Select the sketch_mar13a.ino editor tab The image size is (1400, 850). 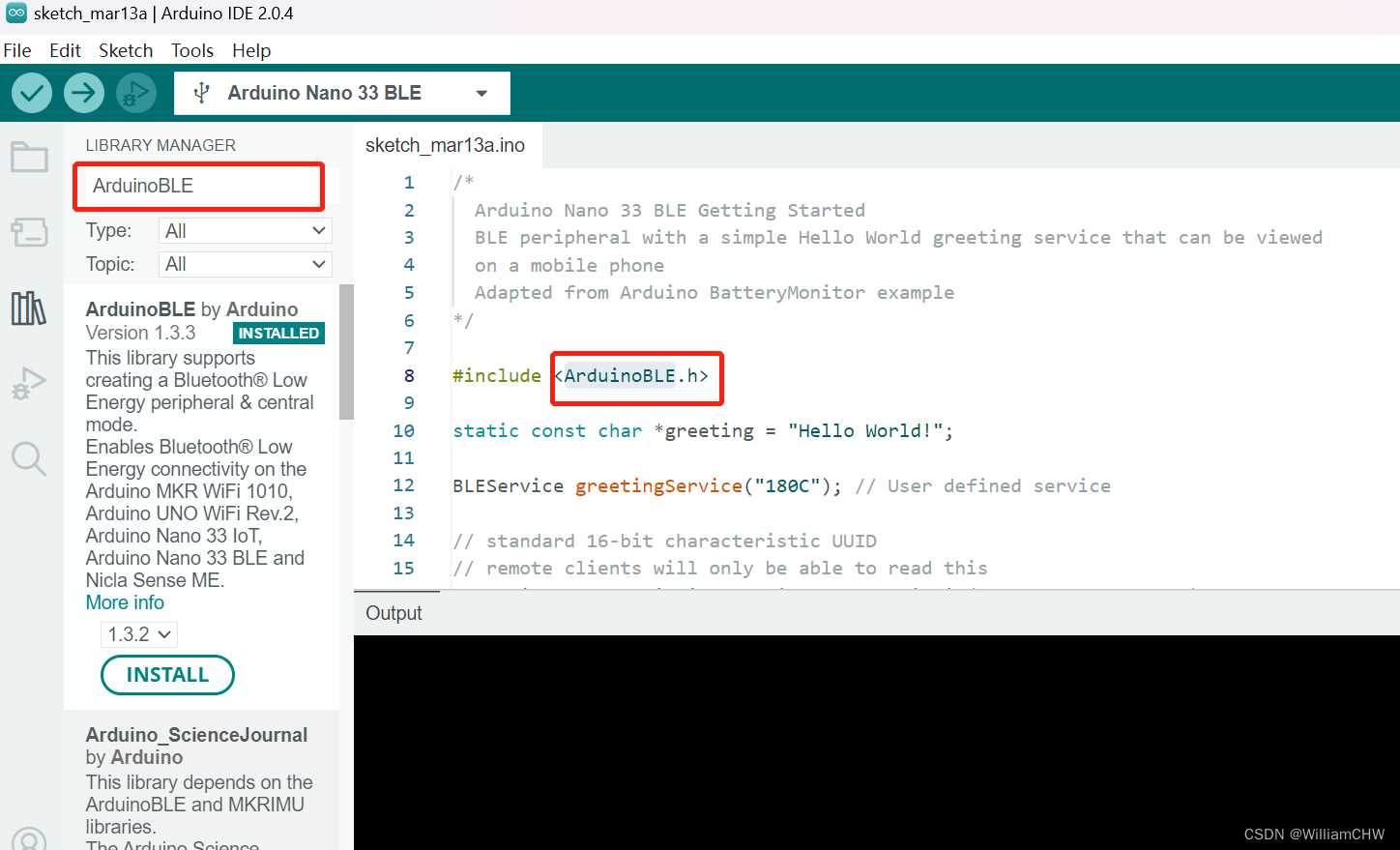(445, 145)
